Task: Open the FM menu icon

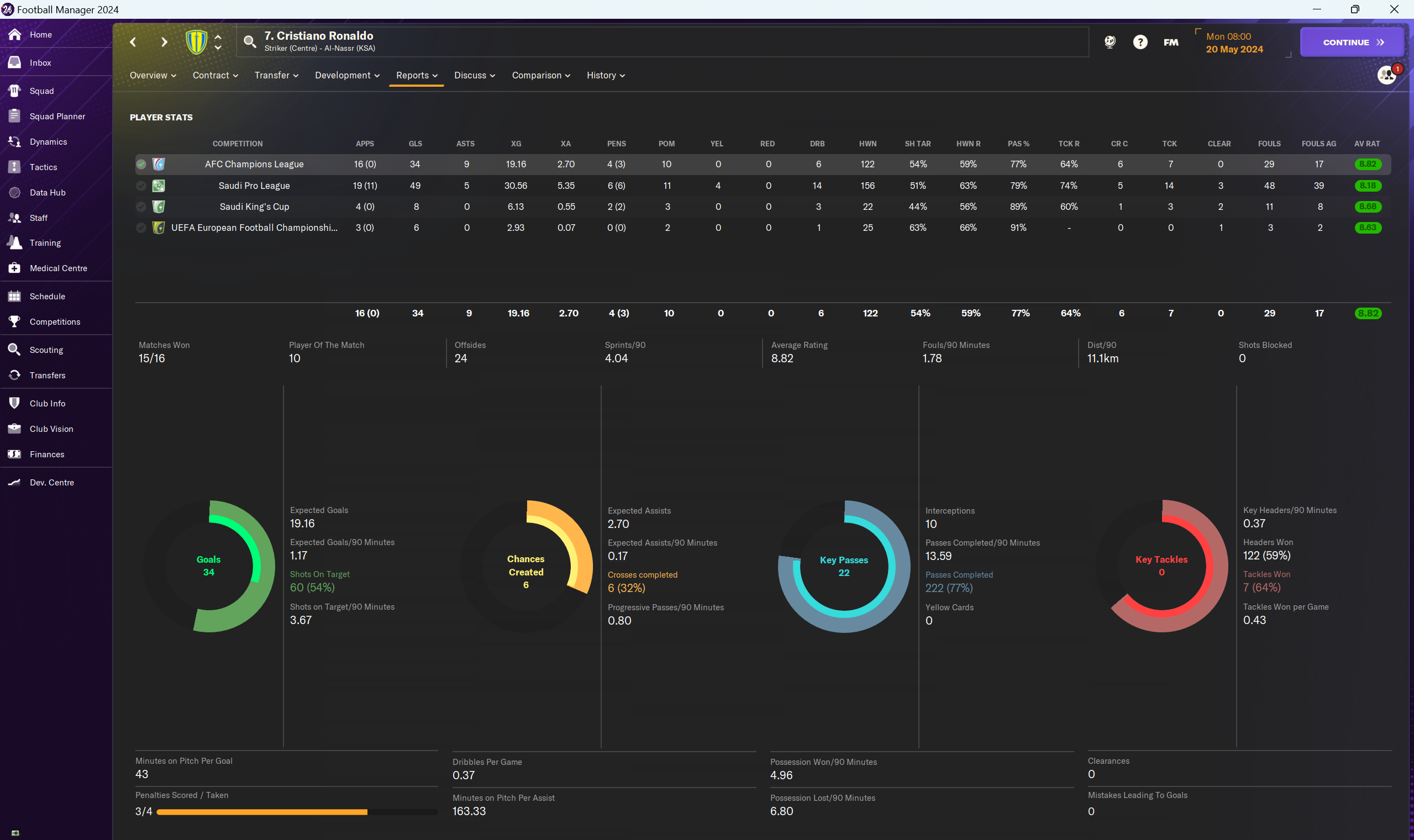Action: [1171, 42]
